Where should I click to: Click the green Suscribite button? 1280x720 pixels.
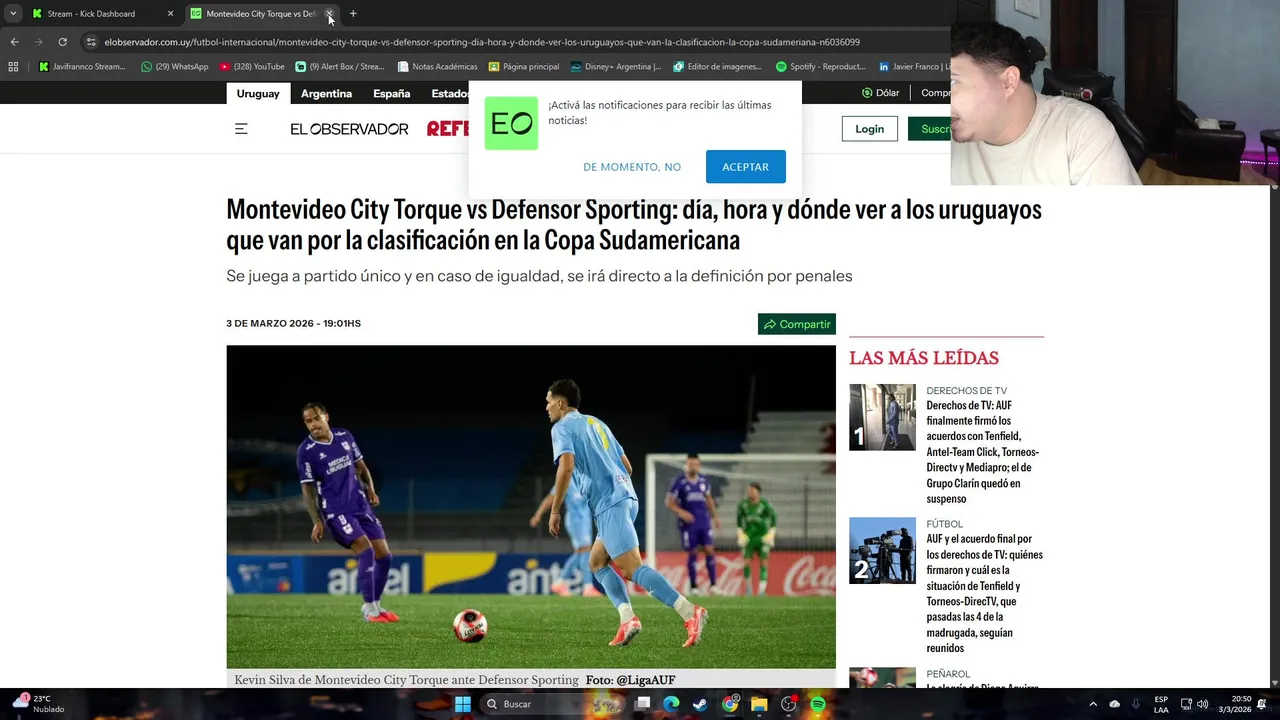pyautogui.click(x=930, y=129)
